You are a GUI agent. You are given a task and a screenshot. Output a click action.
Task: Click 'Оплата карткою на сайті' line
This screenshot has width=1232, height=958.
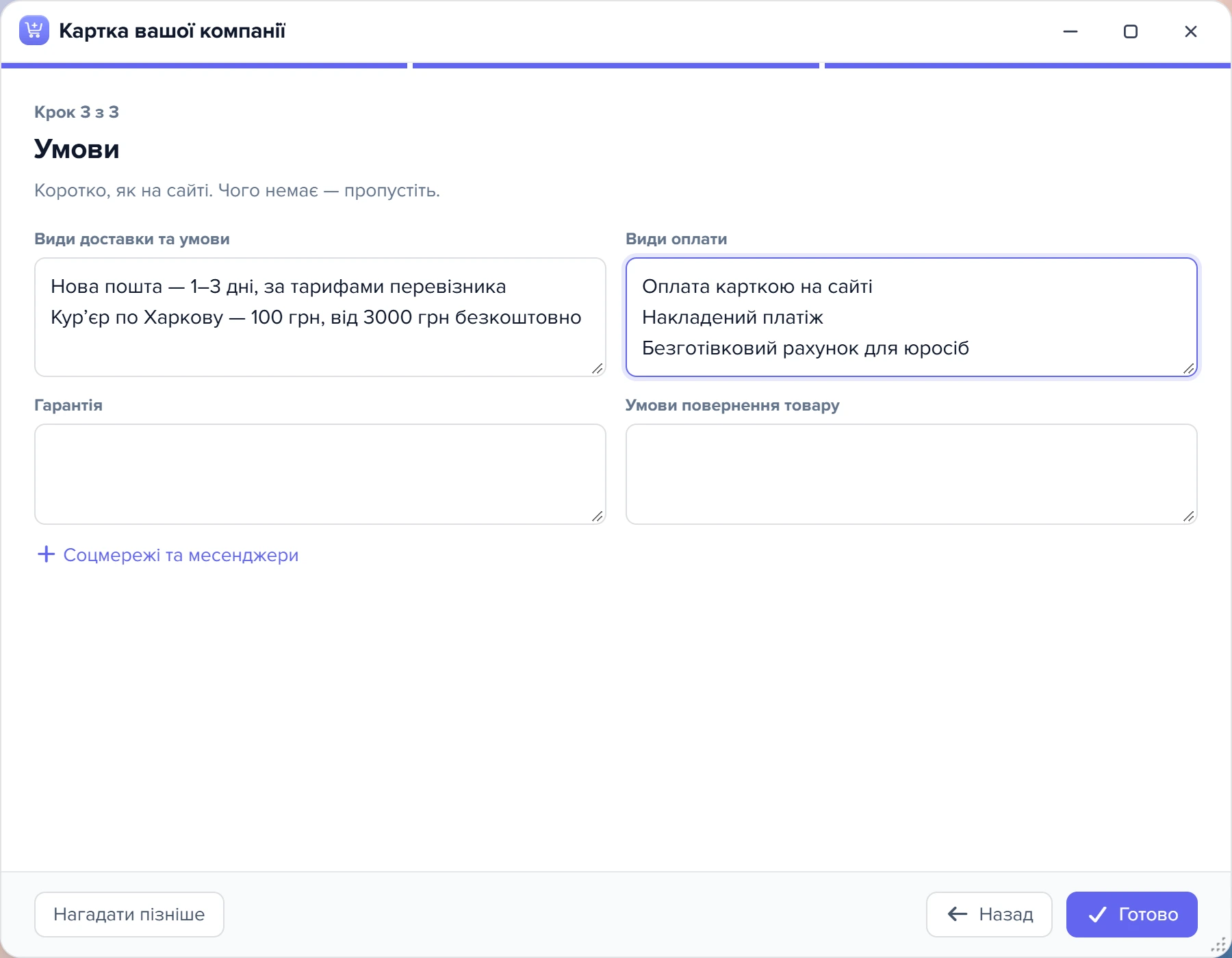757,287
